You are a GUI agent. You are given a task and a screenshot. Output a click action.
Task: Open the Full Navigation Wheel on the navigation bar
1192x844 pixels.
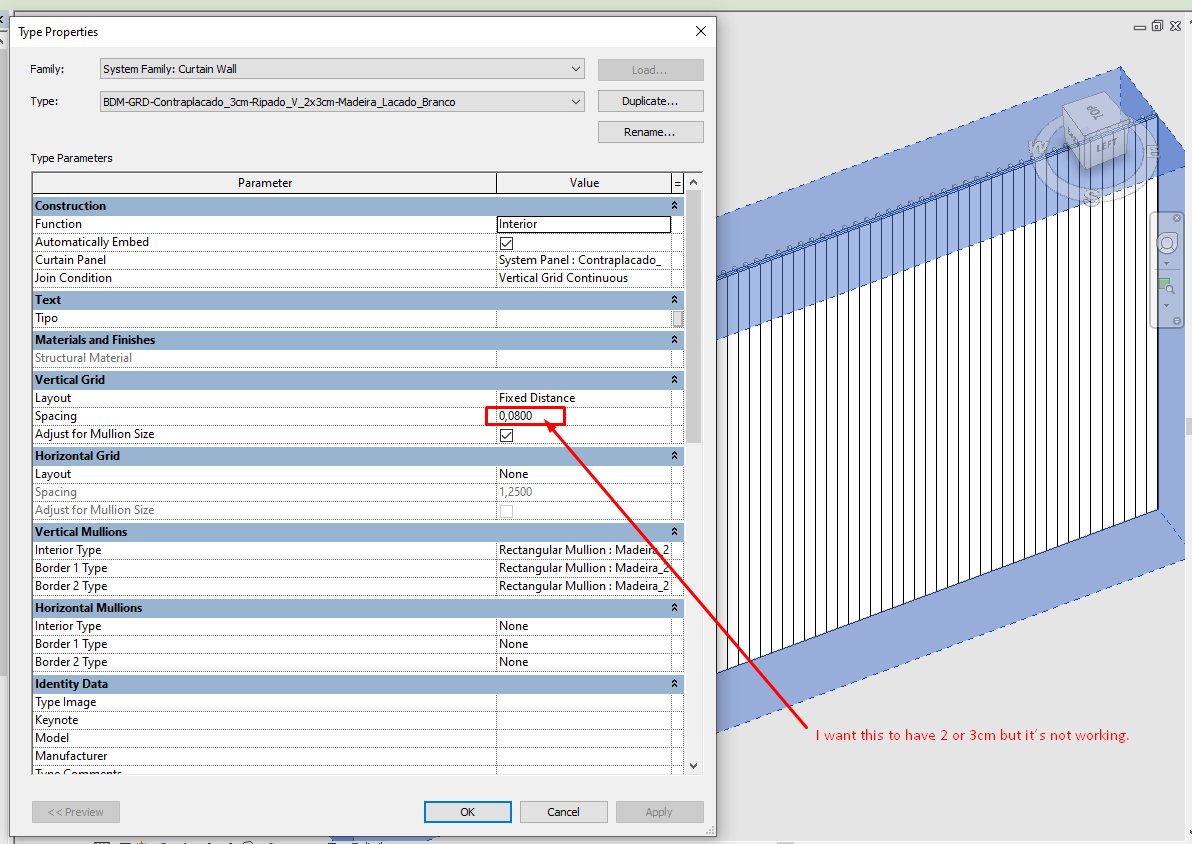(1167, 243)
